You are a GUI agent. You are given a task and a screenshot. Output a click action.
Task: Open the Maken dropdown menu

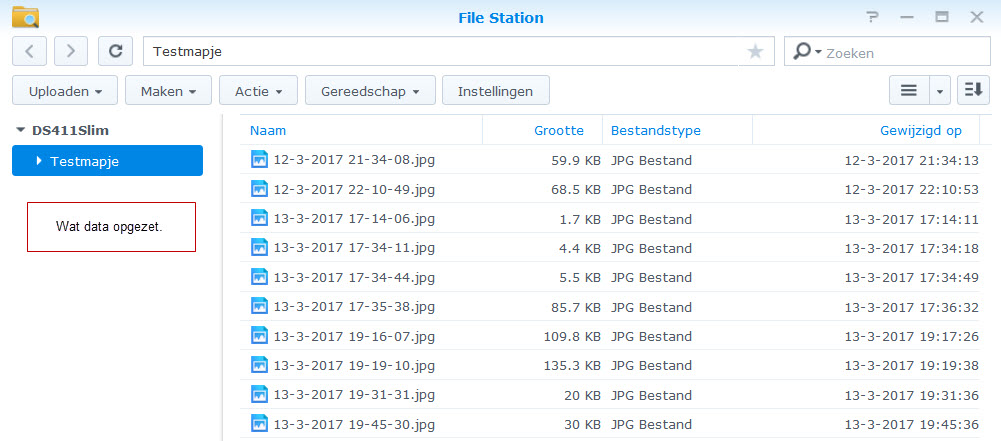pyautogui.click(x=168, y=91)
